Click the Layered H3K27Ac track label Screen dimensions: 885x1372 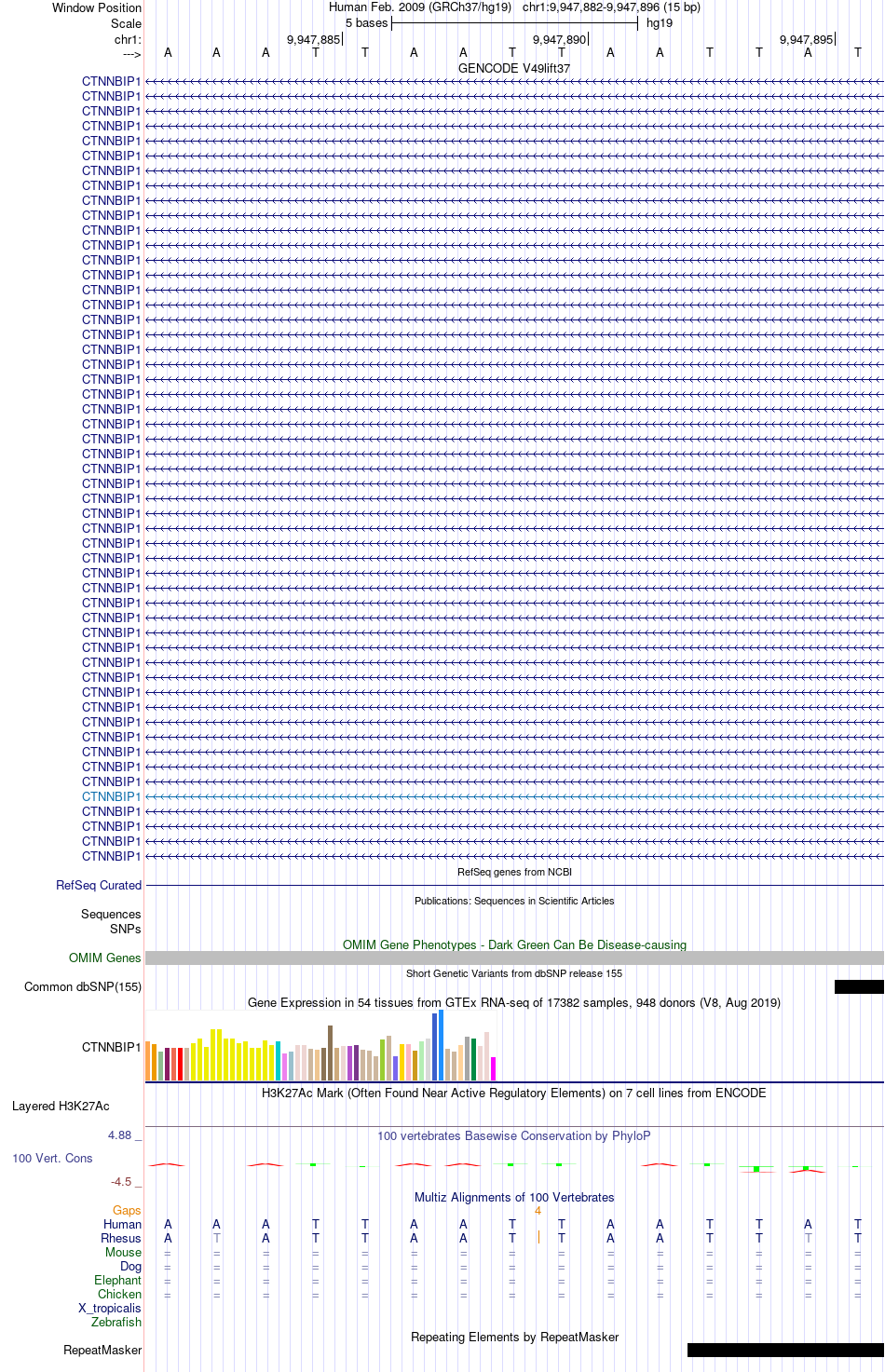coord(61,1106)
